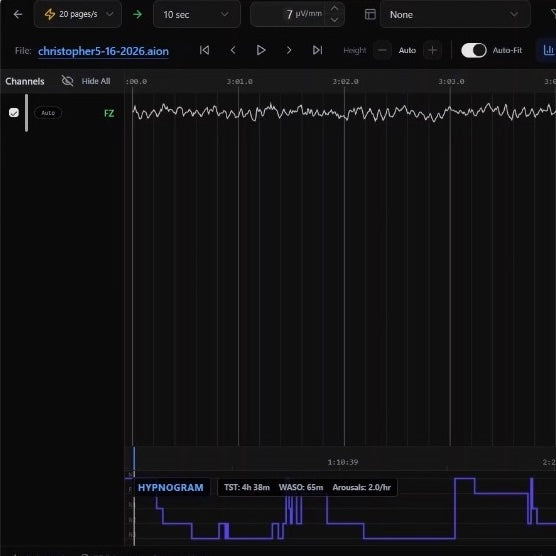The height and width of the screenshot is (556, 556).
Task: Click the Auto scale pill for FZ
Action: coord(48,113)
